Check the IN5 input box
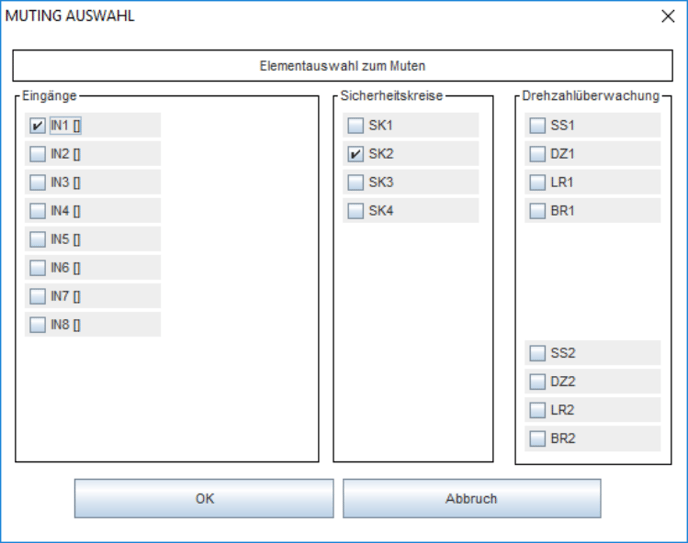The width and height of the screenshot is (688, 543). [37, 240]
